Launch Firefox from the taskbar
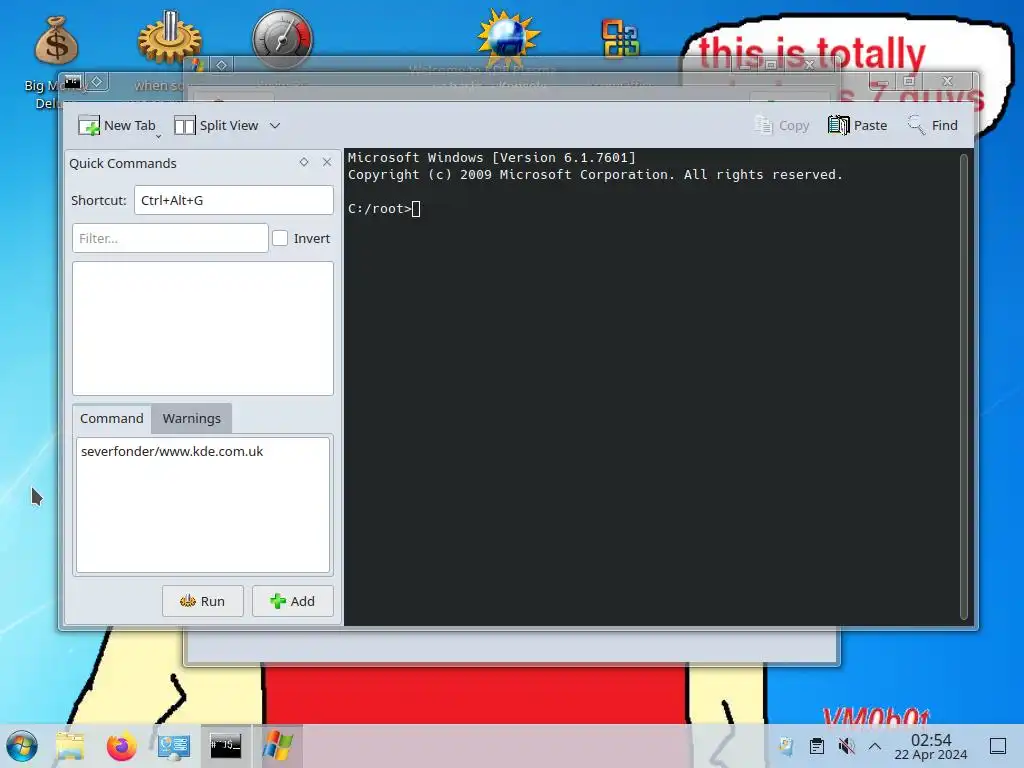The height and width of the screenshot is (768, 1024). click(x=121, y=746)
